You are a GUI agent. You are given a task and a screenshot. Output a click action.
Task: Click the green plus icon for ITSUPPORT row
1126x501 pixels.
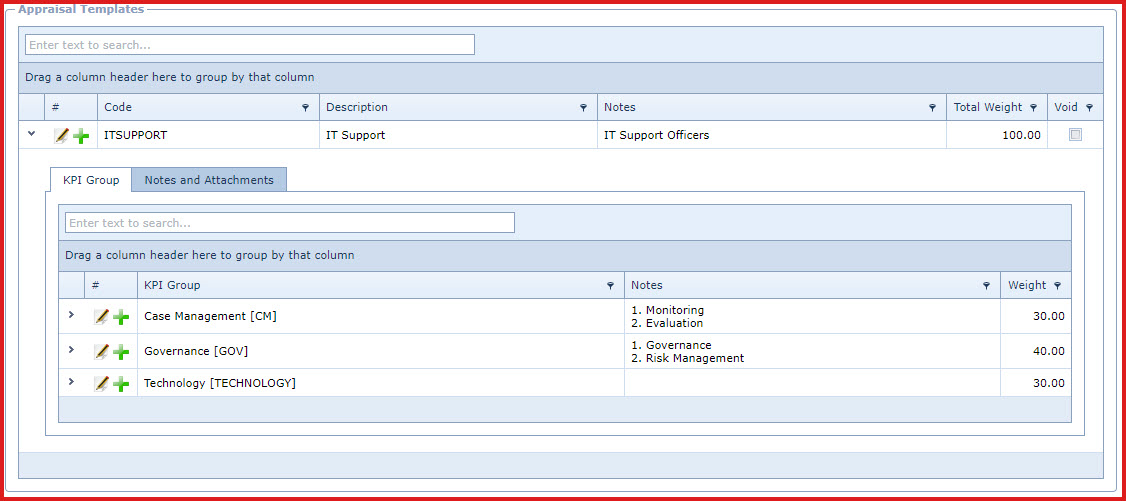click(x=81, y=135)
